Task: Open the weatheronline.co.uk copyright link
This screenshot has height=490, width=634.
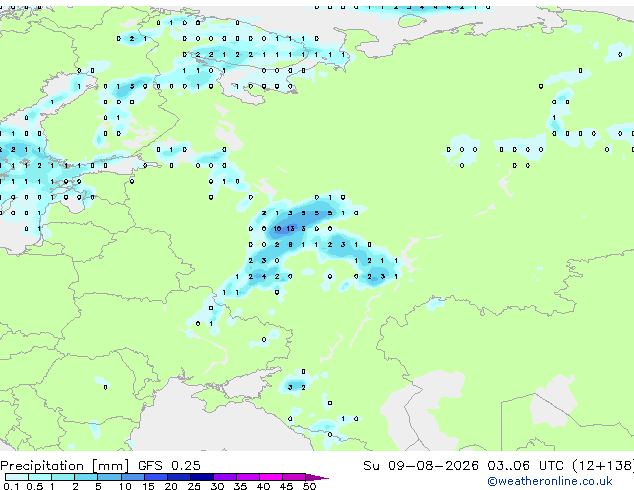Action: [550, 481]
